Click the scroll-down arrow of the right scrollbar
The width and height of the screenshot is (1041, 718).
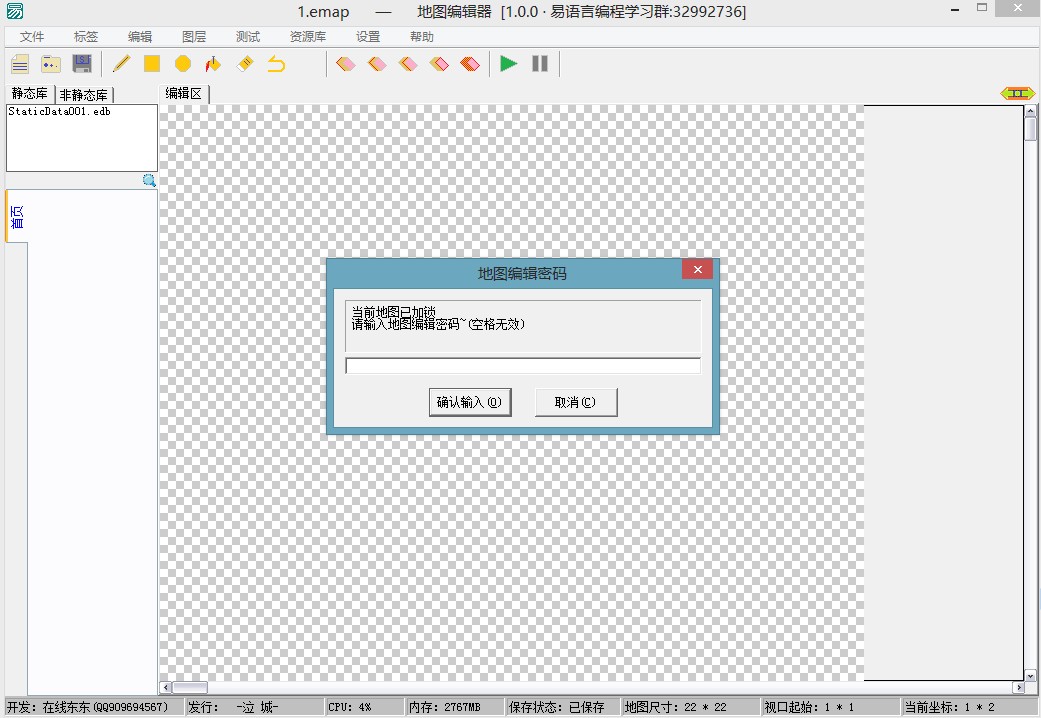point(1030,675)
